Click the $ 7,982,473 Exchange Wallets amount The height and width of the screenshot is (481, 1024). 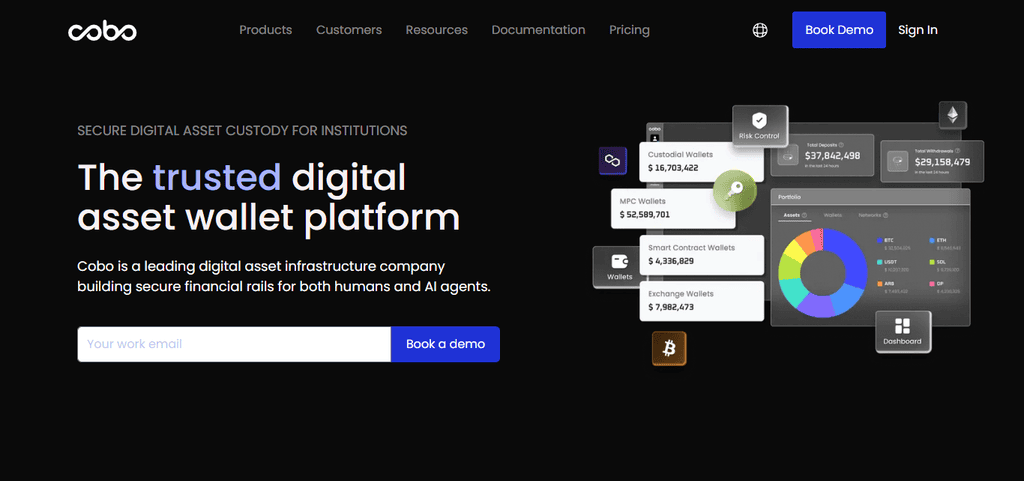point(671,307)
